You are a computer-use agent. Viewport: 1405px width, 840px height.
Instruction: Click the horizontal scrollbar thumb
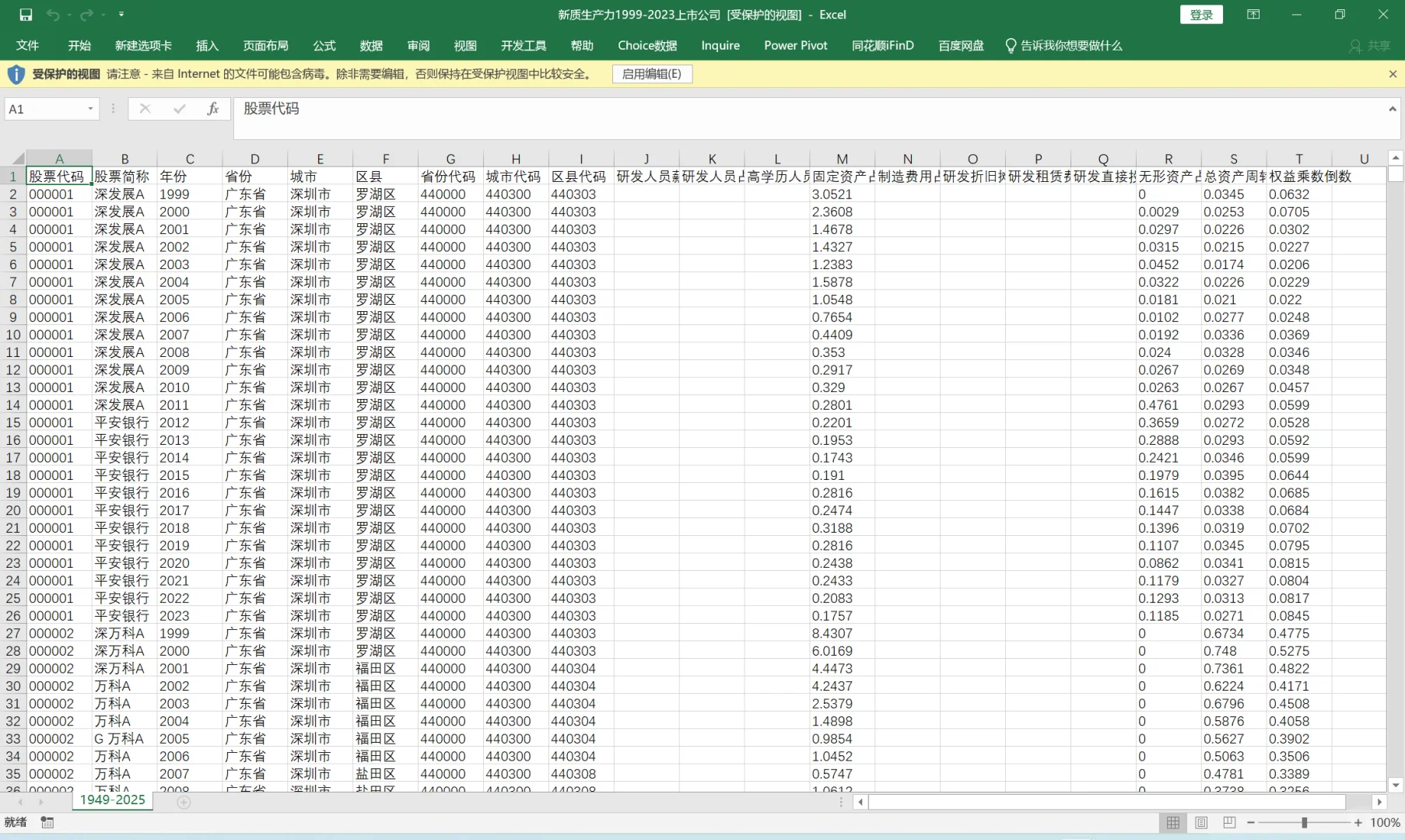click(x=1107, y=802)
